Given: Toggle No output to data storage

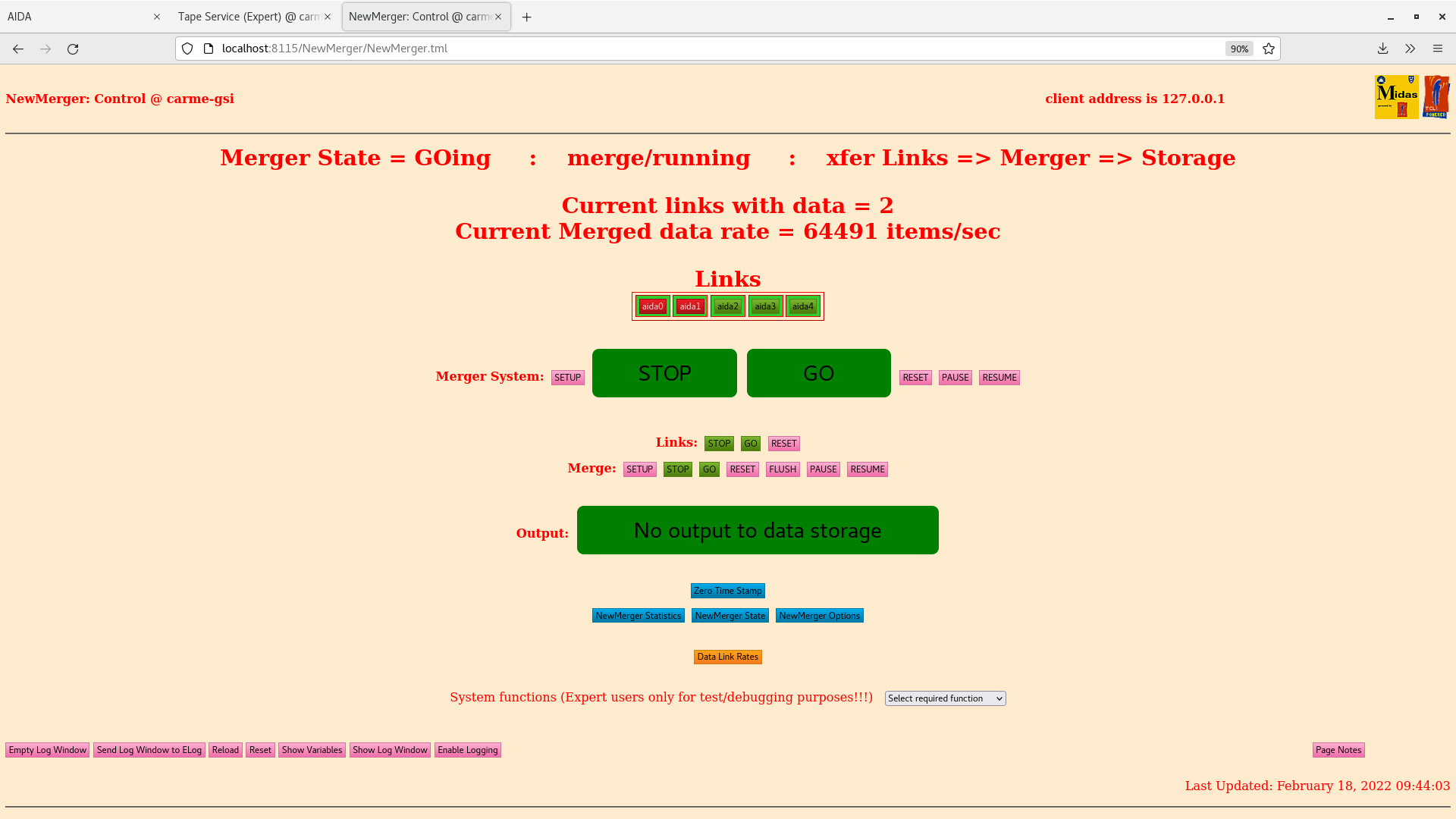Looking at the screenshot, I should click(757, 530).
